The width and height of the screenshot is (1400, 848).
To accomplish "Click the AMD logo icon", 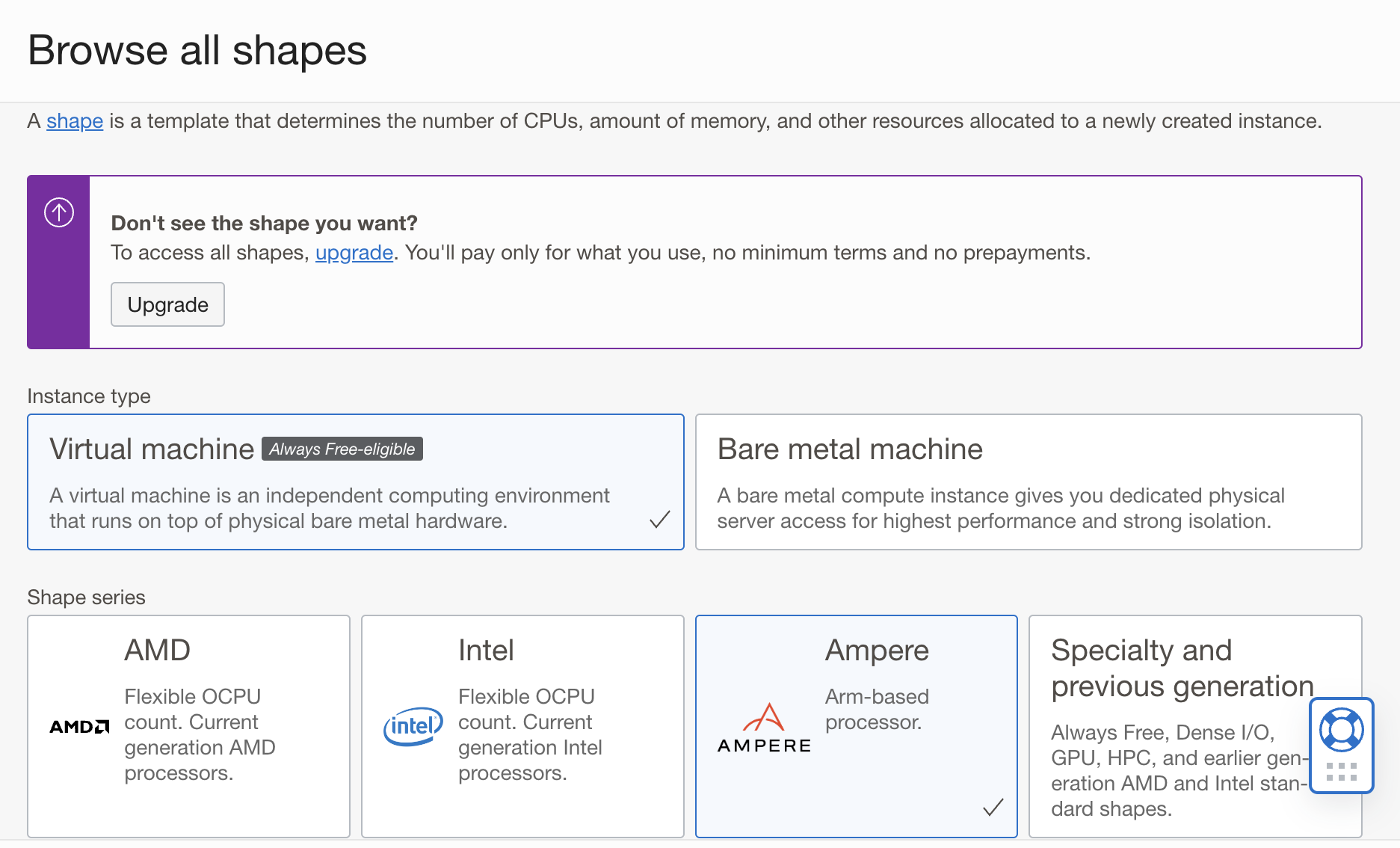I will tap(78, 726).
